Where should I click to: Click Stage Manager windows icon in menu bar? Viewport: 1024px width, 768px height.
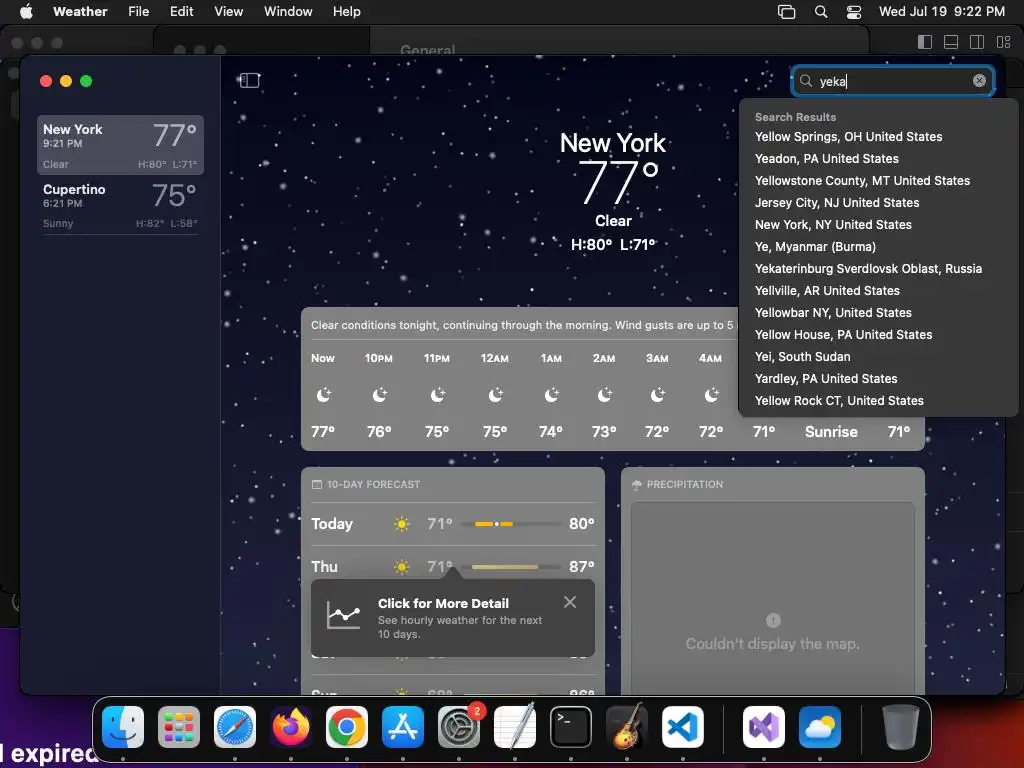786,11
